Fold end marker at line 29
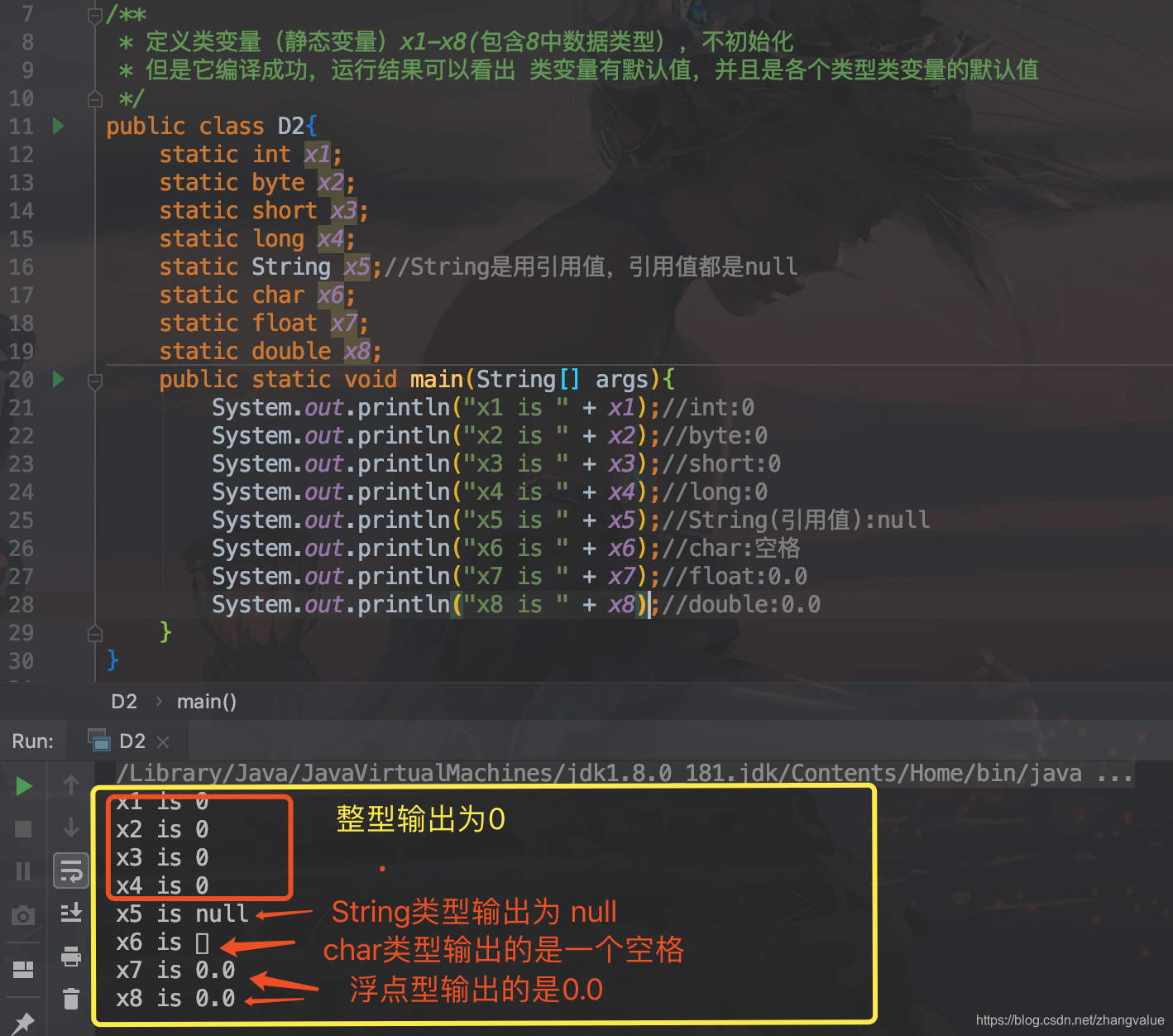 point(95,634)
